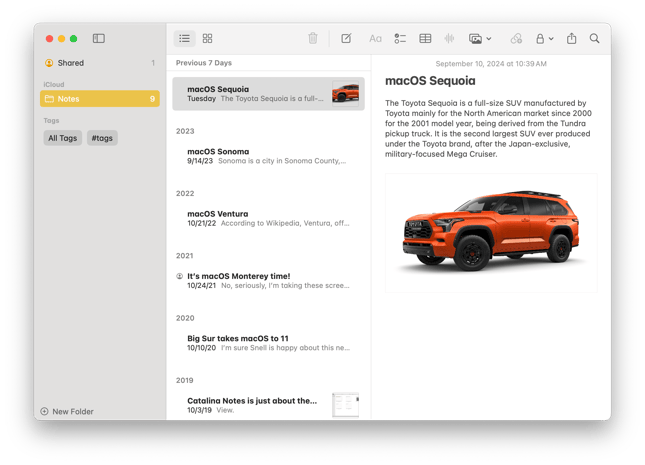Open the lock note dropdown

click(x=544, y=39)
